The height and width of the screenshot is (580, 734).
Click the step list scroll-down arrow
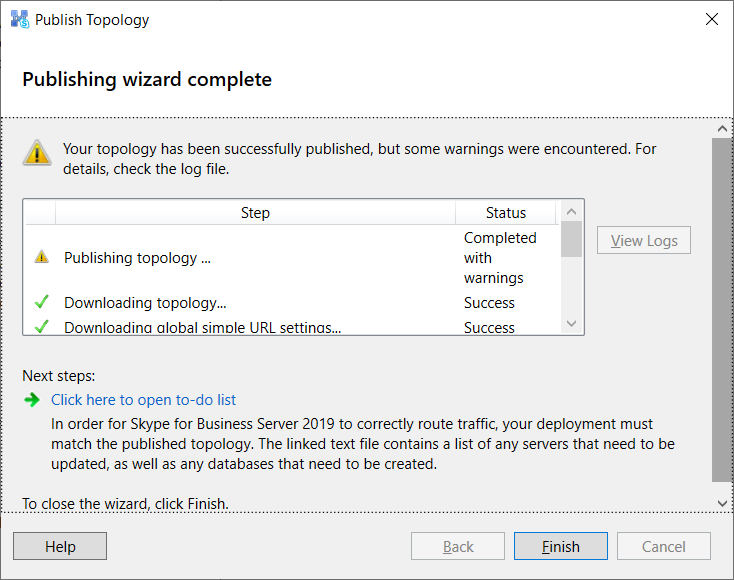click(571, 323)
